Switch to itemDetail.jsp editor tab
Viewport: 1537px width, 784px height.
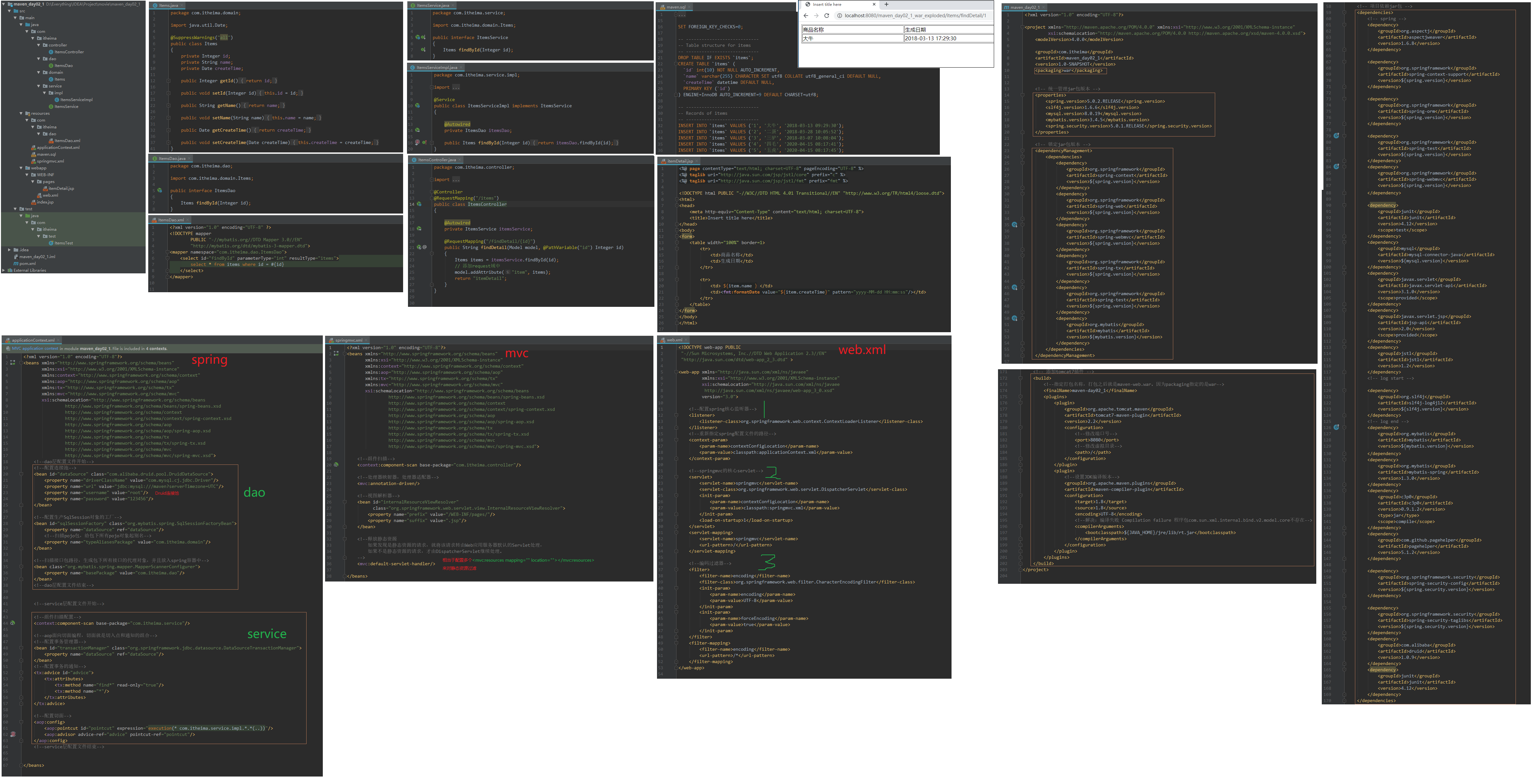point(680,161)
